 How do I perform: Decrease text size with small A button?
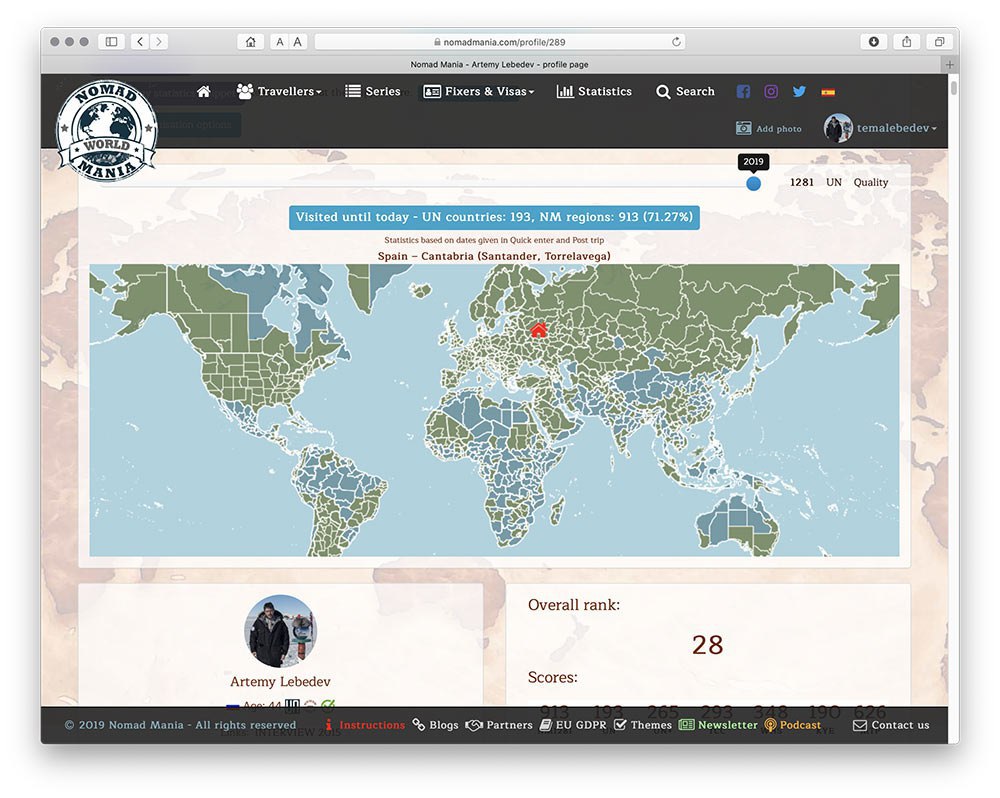tap(279, 42)
